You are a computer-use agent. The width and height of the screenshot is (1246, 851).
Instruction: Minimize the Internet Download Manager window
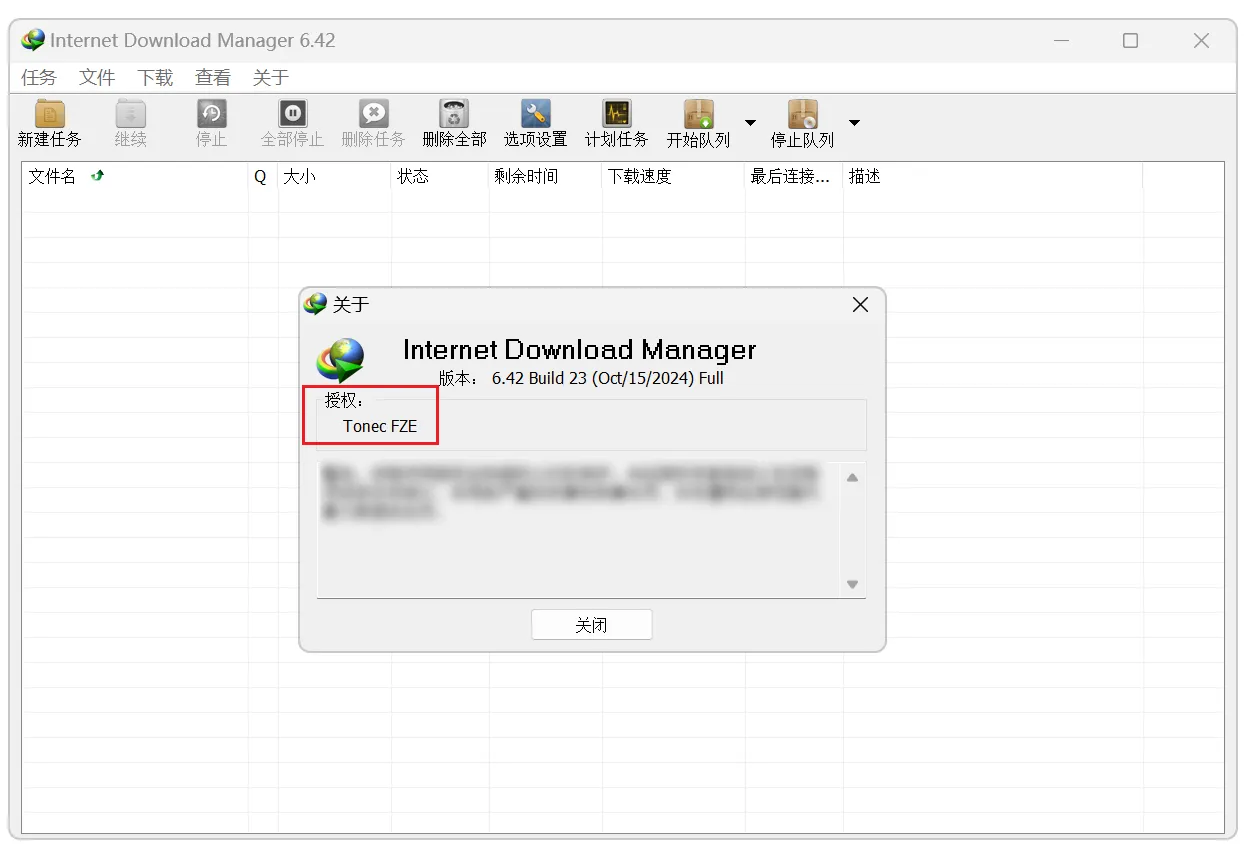tap(1061, 41)
